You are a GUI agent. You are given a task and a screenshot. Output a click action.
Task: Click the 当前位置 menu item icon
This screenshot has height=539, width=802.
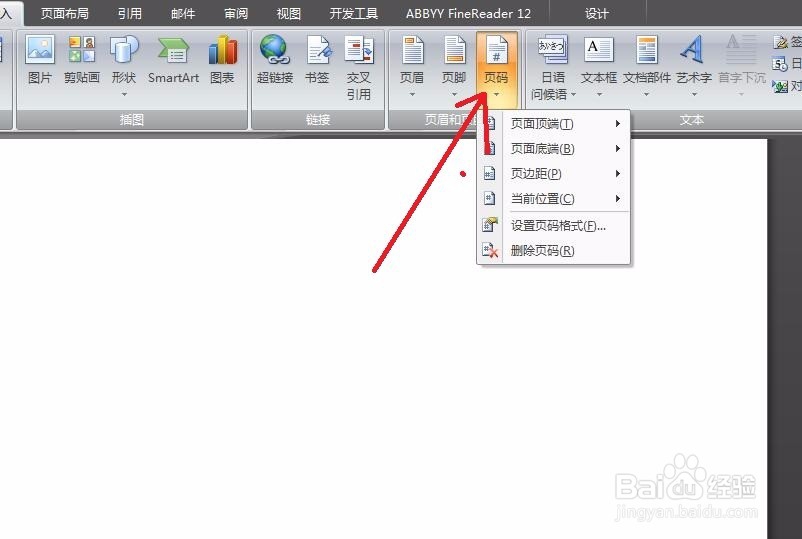(489, 198)
